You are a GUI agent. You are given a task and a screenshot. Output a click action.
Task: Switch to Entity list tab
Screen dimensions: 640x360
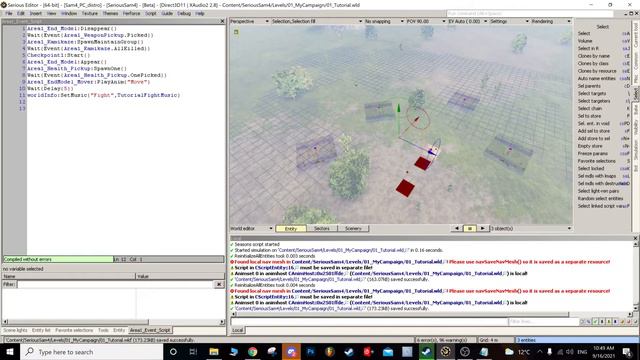click(41, 330)
